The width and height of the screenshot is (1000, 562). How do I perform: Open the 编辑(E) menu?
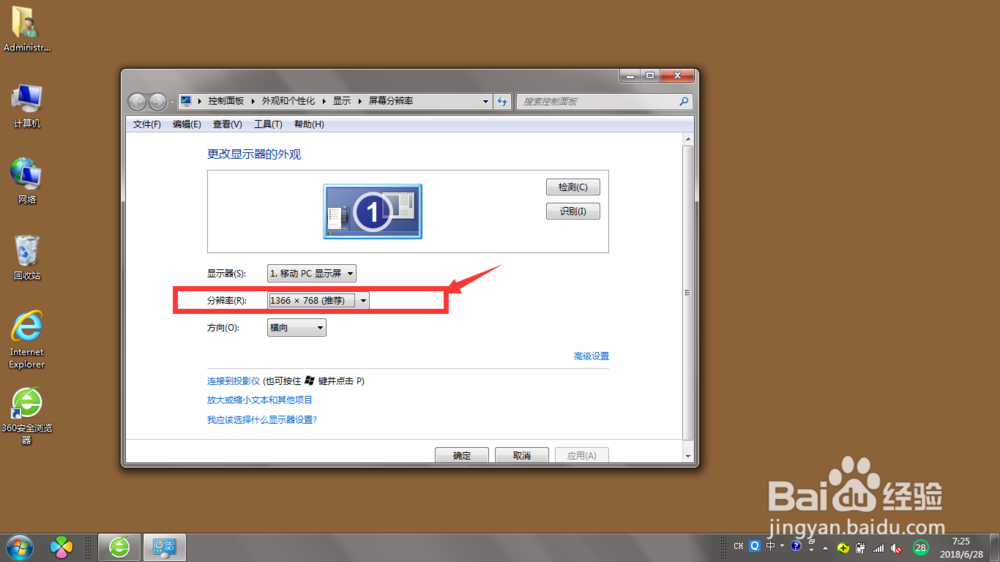(186, 124)
